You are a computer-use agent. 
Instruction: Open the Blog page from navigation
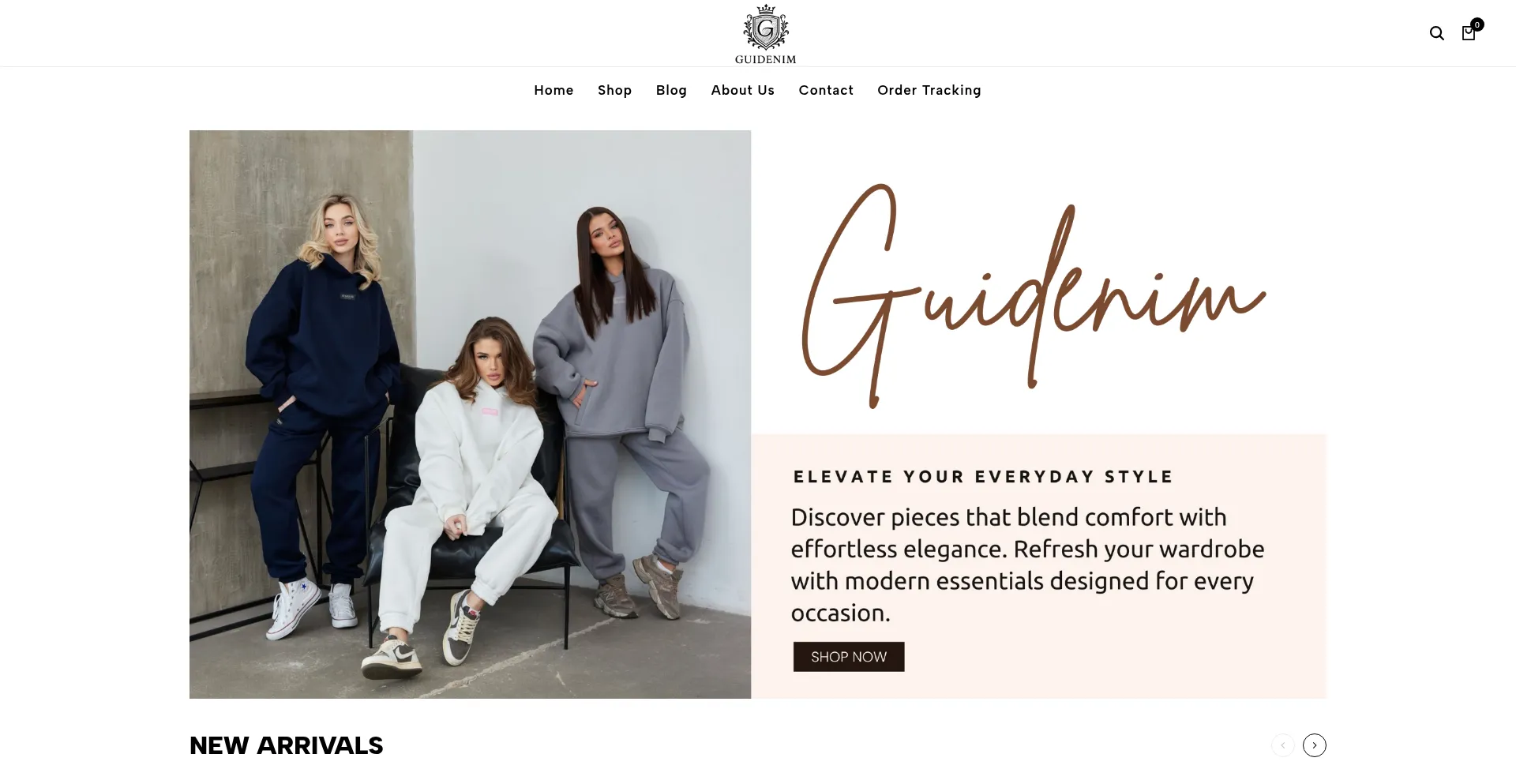click(x=671, y=90)
